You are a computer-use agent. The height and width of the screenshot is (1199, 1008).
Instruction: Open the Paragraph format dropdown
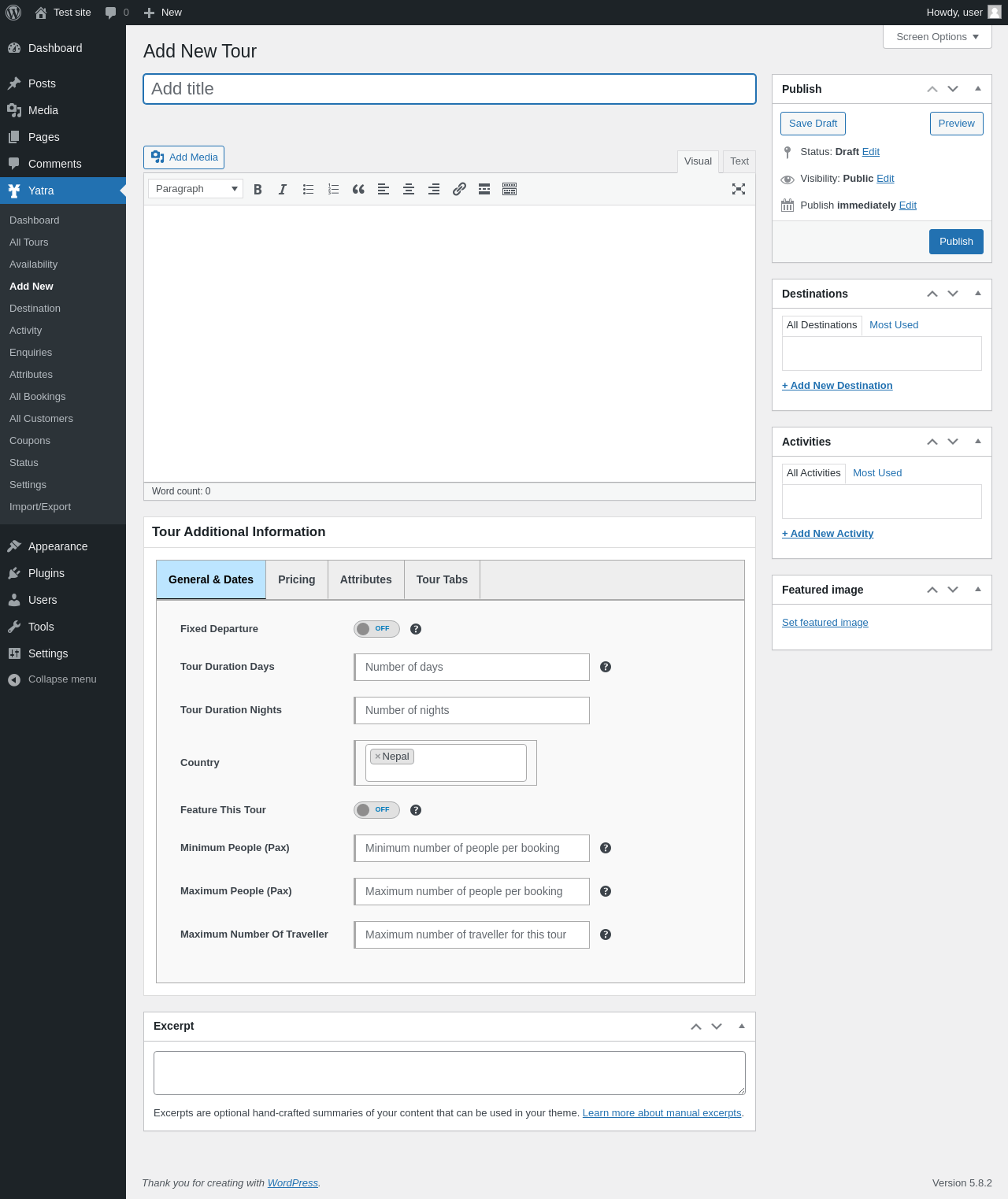point(195,189)
